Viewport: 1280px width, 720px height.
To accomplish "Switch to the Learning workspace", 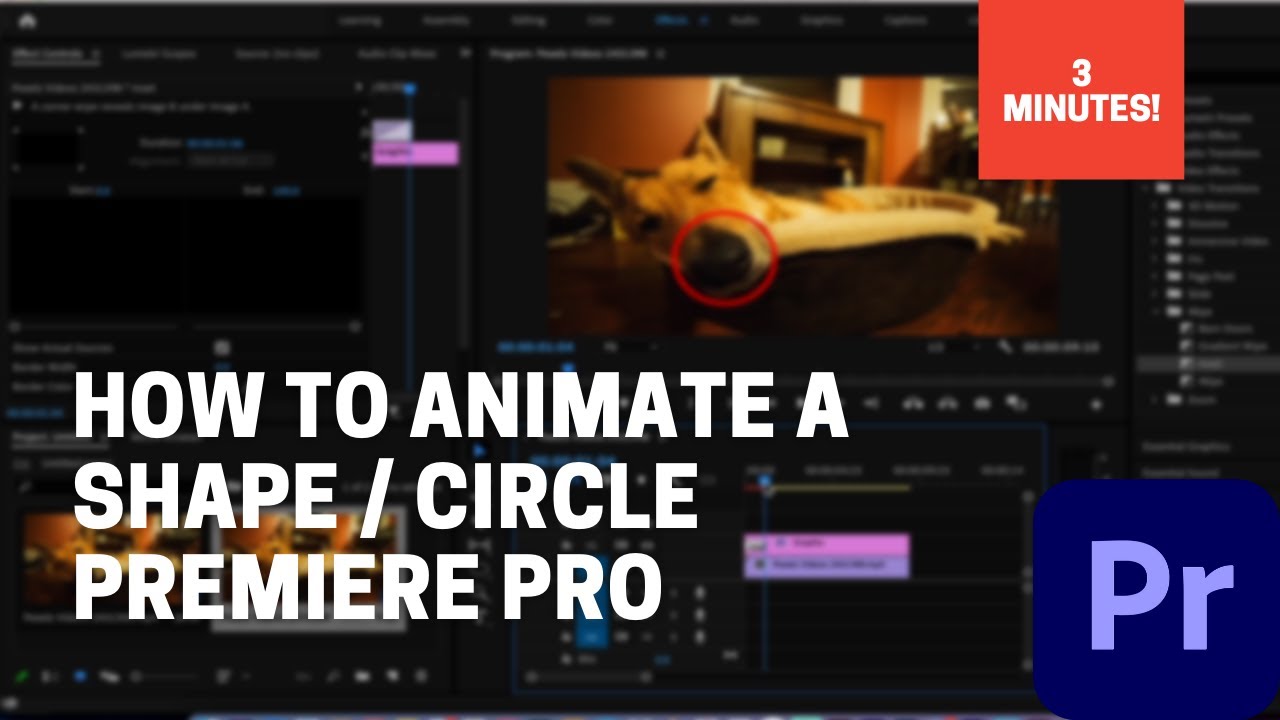I will pos(359,20).
